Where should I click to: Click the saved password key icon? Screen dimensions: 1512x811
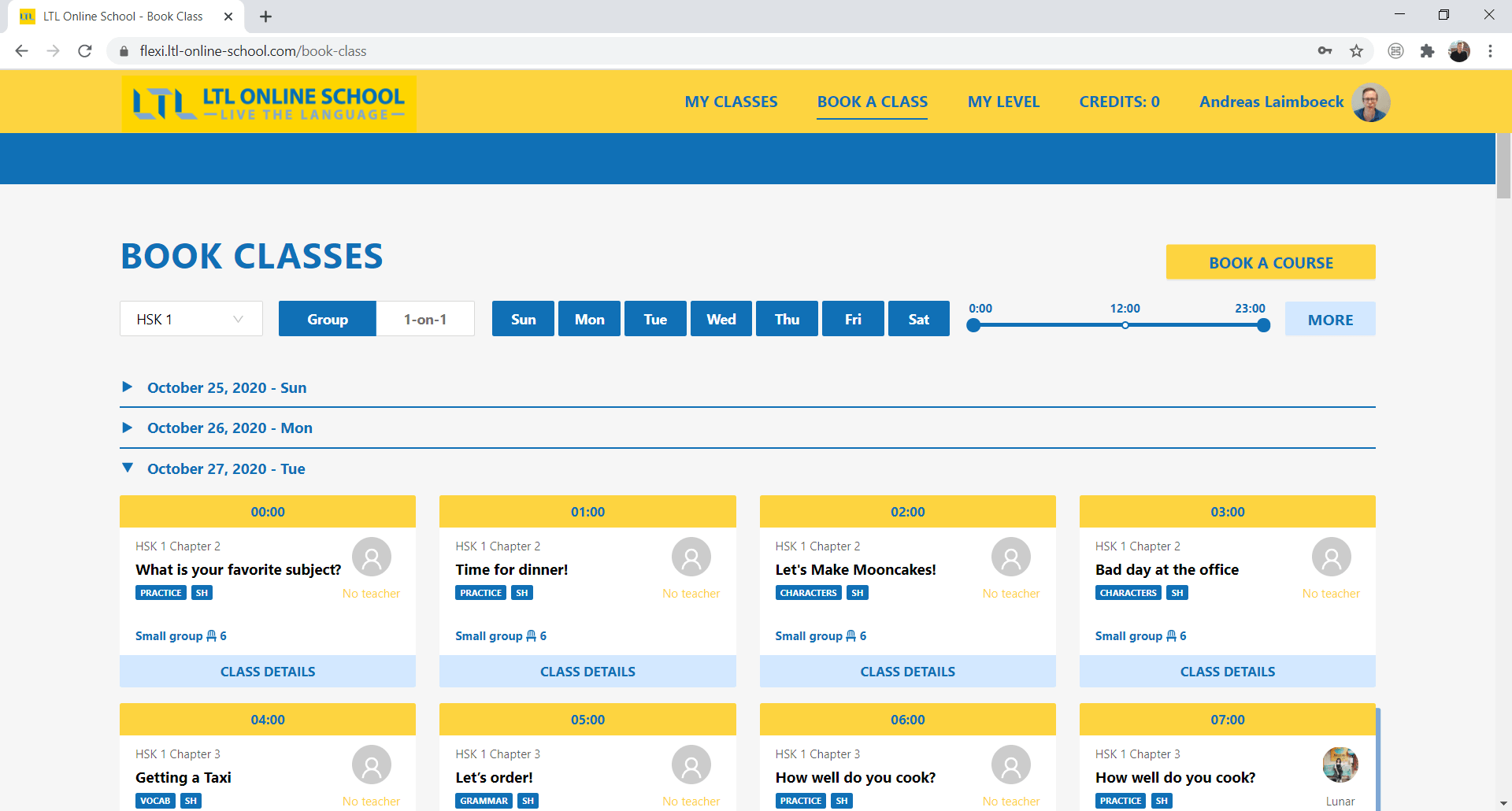(x=1325, y=51)
